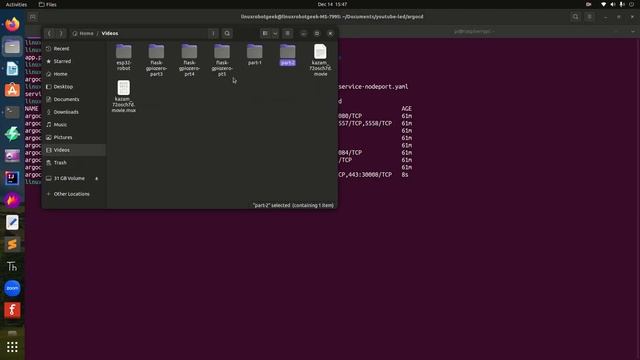Open the Files hamburger menu
The width and height of the screenshot is (640, 360).
pyautogui.click(x=287, y=33)
